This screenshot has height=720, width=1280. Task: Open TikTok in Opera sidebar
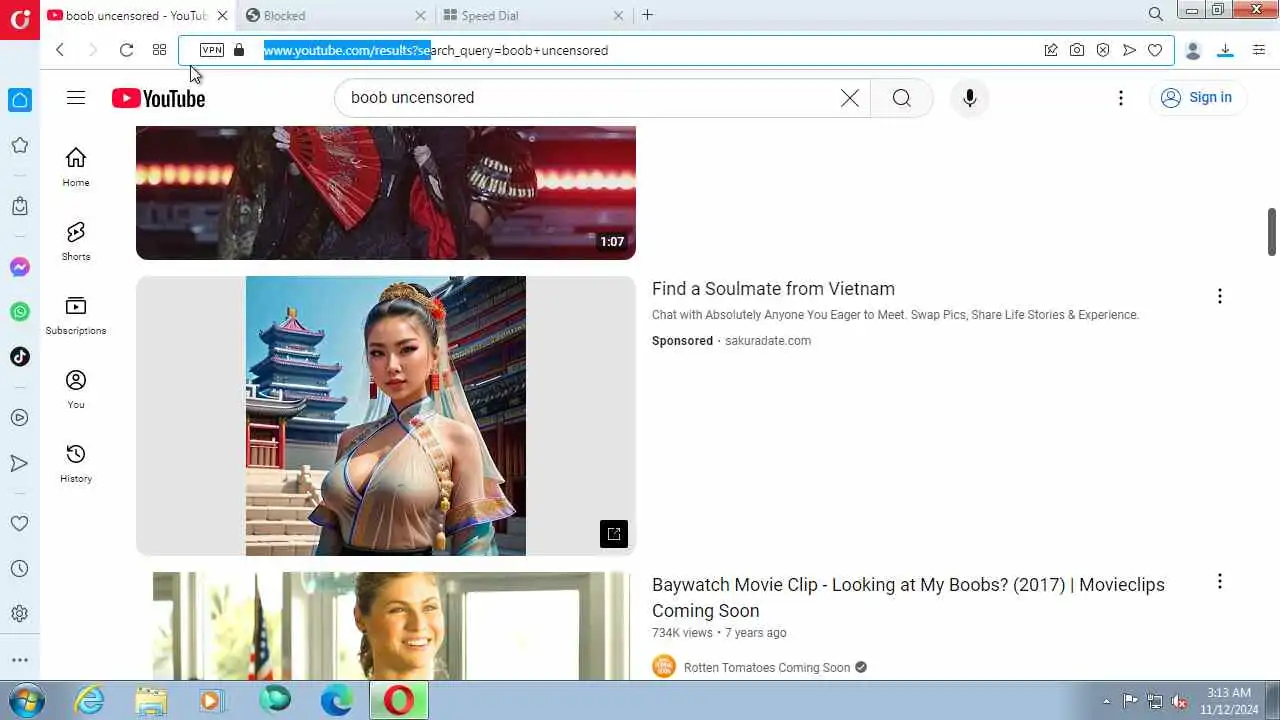(20, 357)
